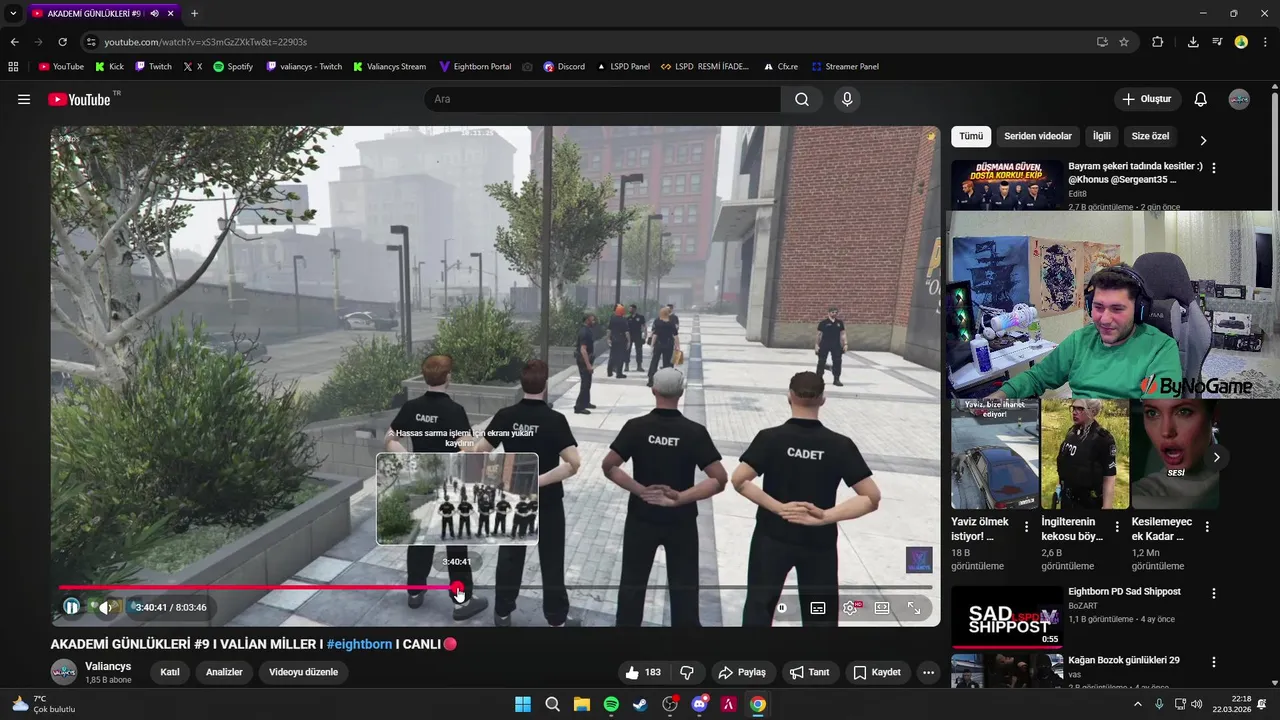Open options for Bayram şekeri video
Image resolution: width=1280 pixels, height=720 pixels.
coord(1214,168)
